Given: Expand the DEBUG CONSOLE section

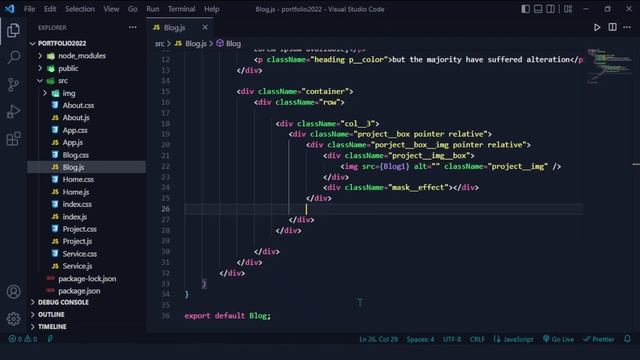Looking at the screenshot, I should click(x=63, y=302).
